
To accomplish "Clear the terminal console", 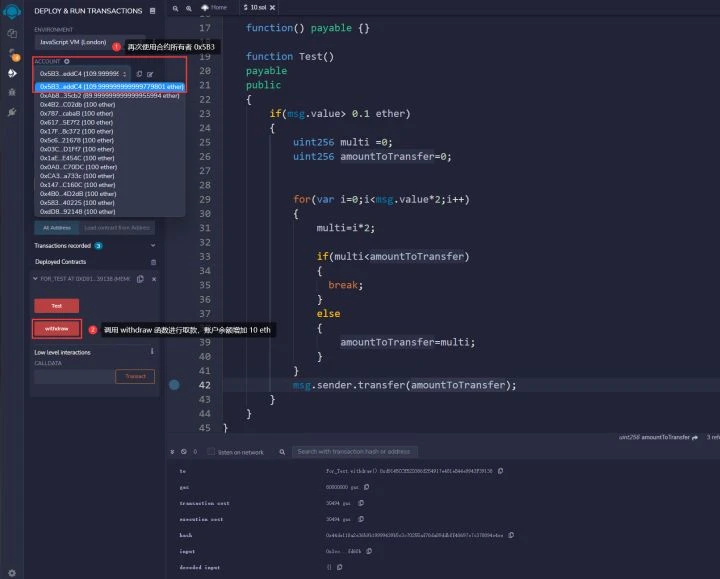I will click(184, 452).
